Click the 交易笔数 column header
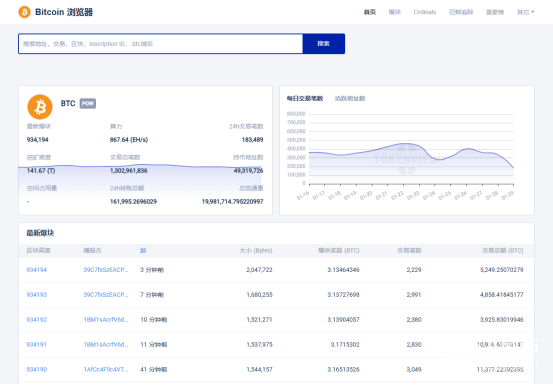553x385 pixels. click(409, 250)
